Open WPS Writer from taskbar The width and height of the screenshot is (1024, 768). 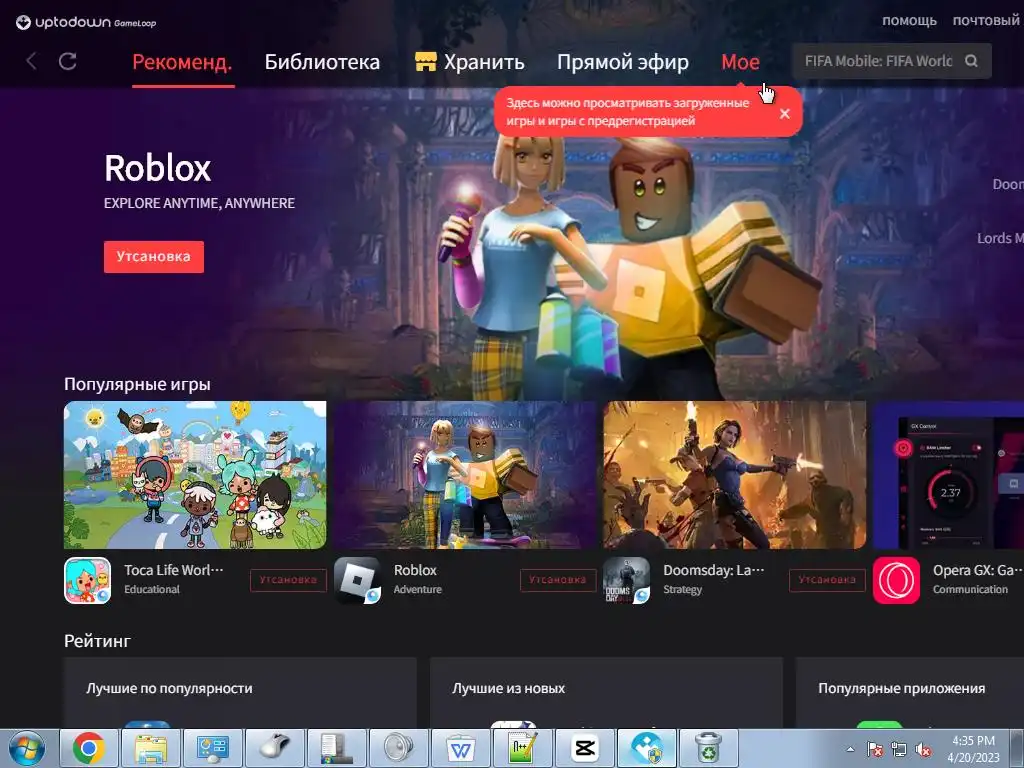click(460, 748)
